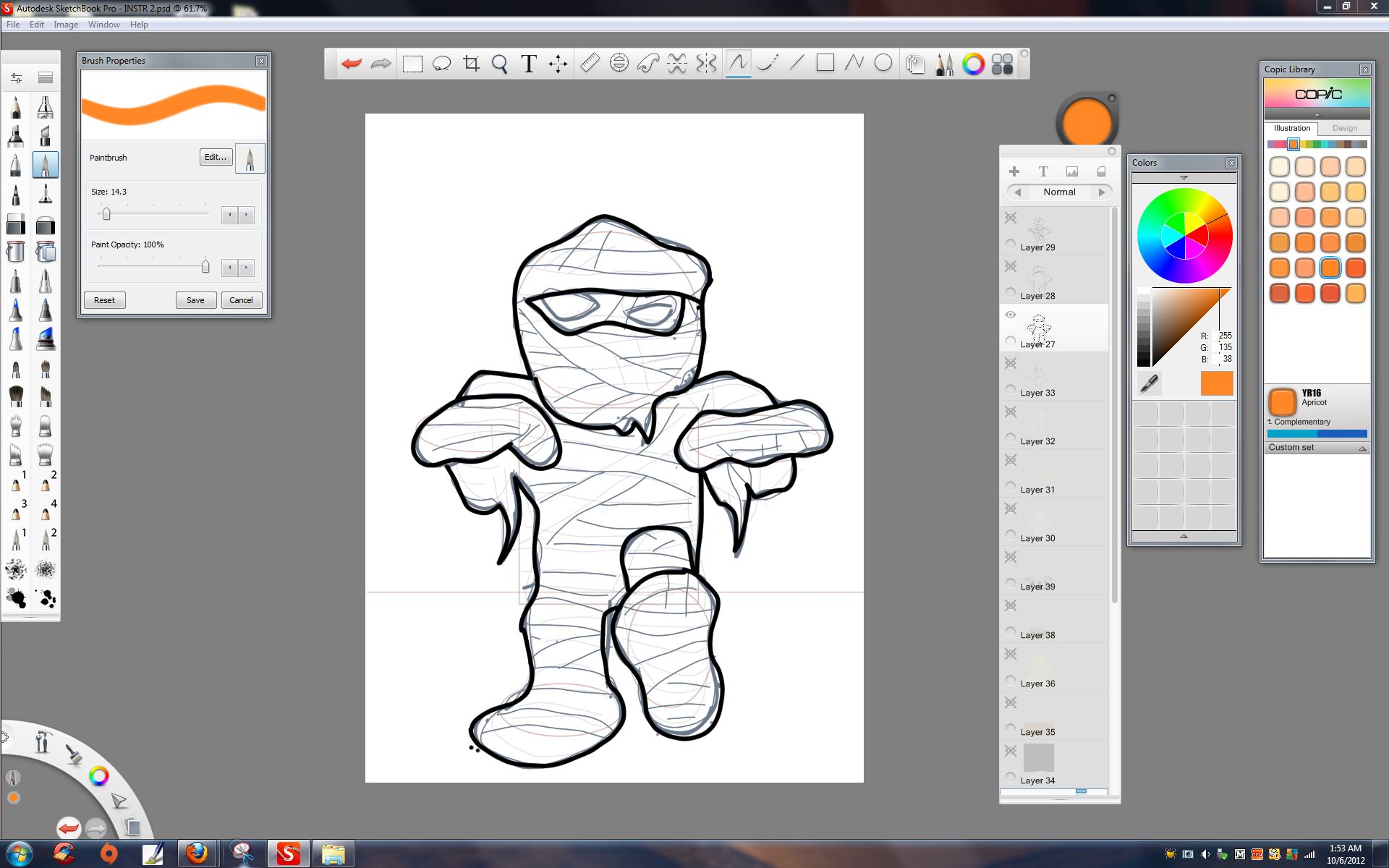Viewport: 1389px width, 868px height.
Task: Toggle Layer 29 lock circle
Action: click(1011, 244)
